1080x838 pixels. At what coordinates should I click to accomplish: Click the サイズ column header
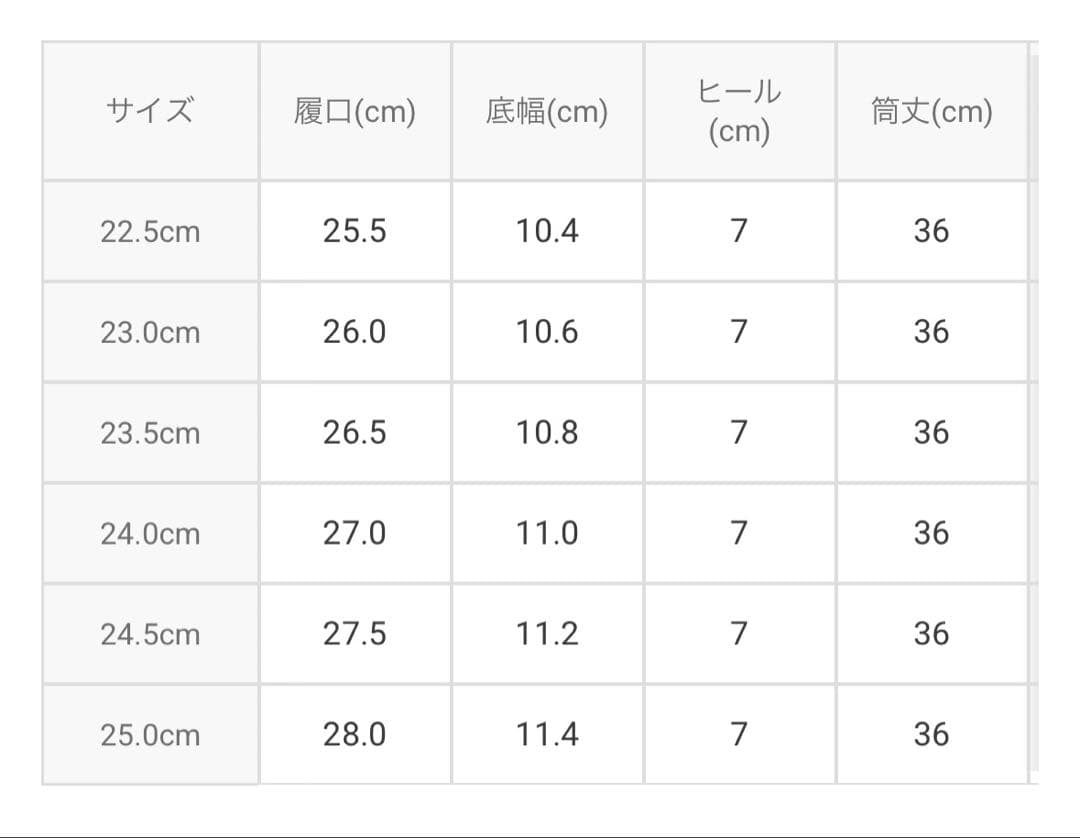[150, 111]
